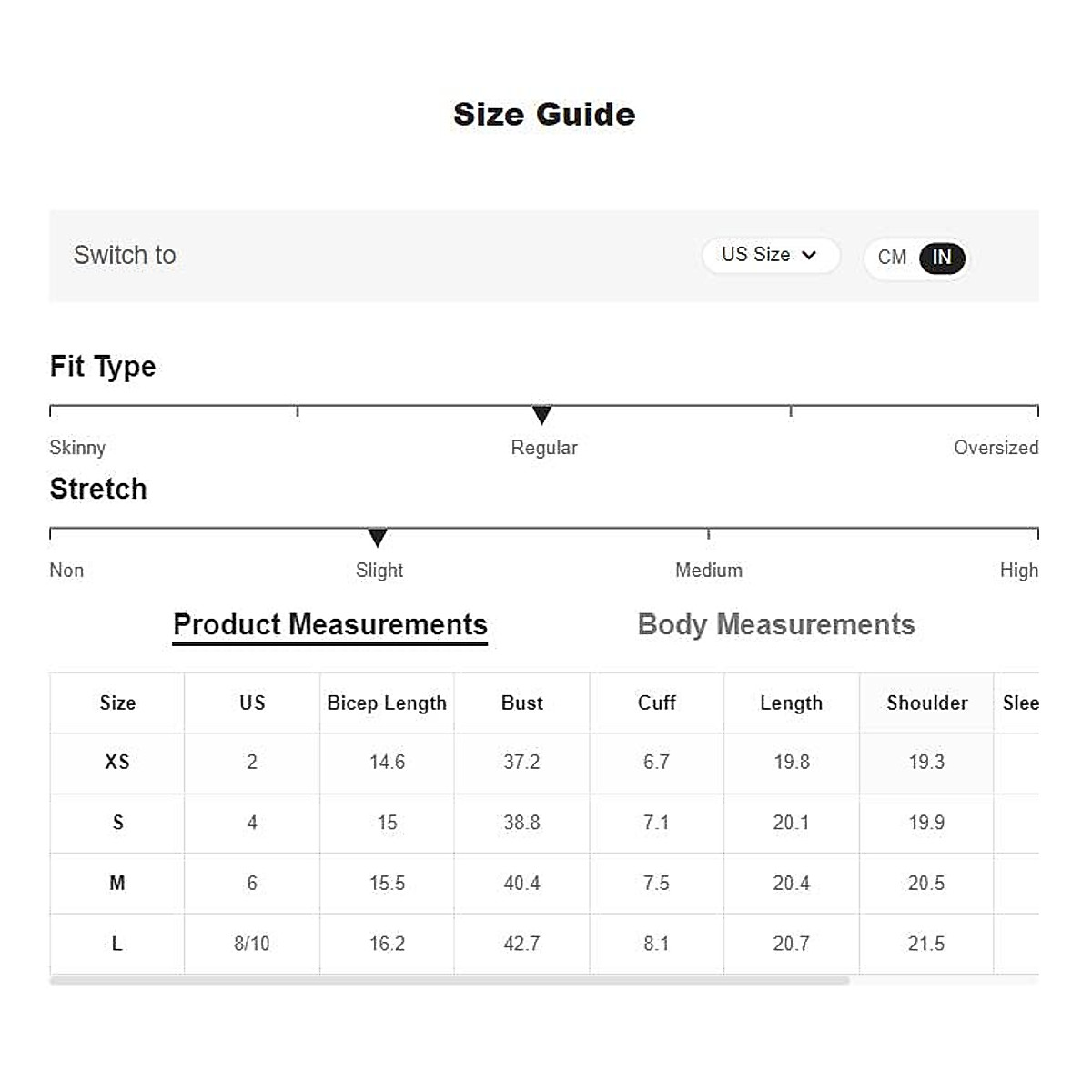Select the IN unit toggle

tap(942, 258)
